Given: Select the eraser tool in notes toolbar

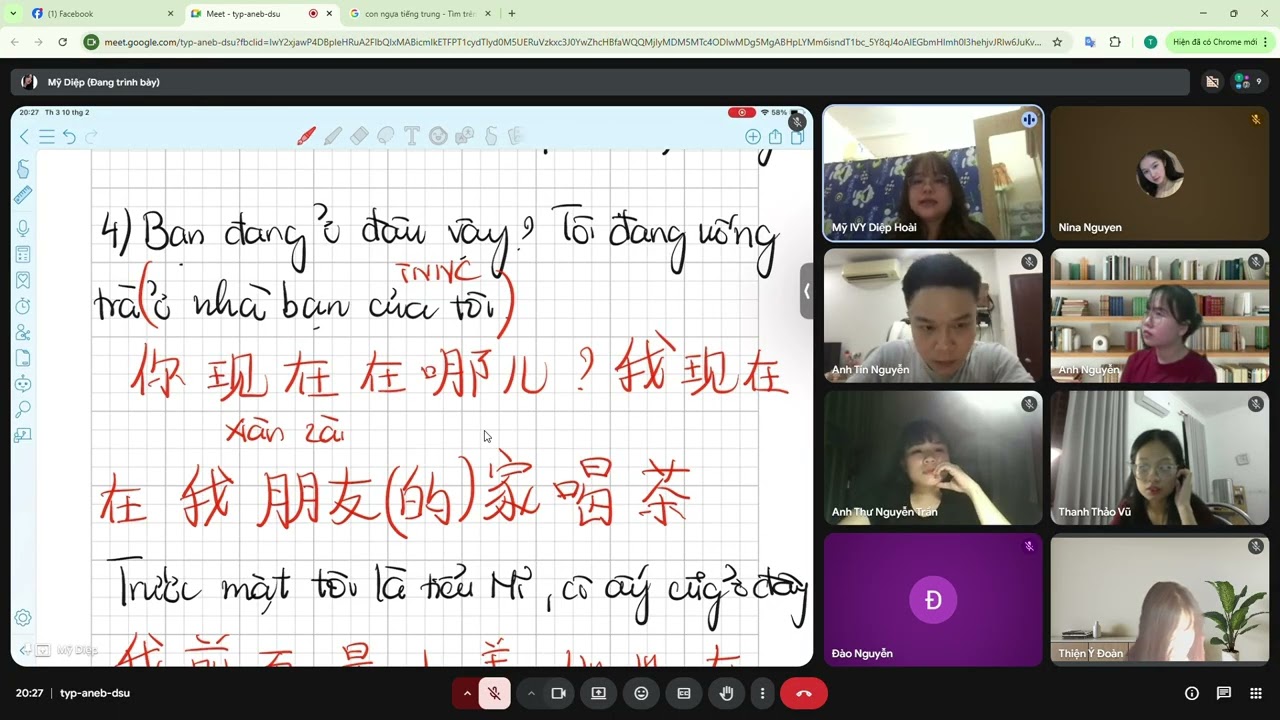Looking at the screenshot, I should 359,136.
